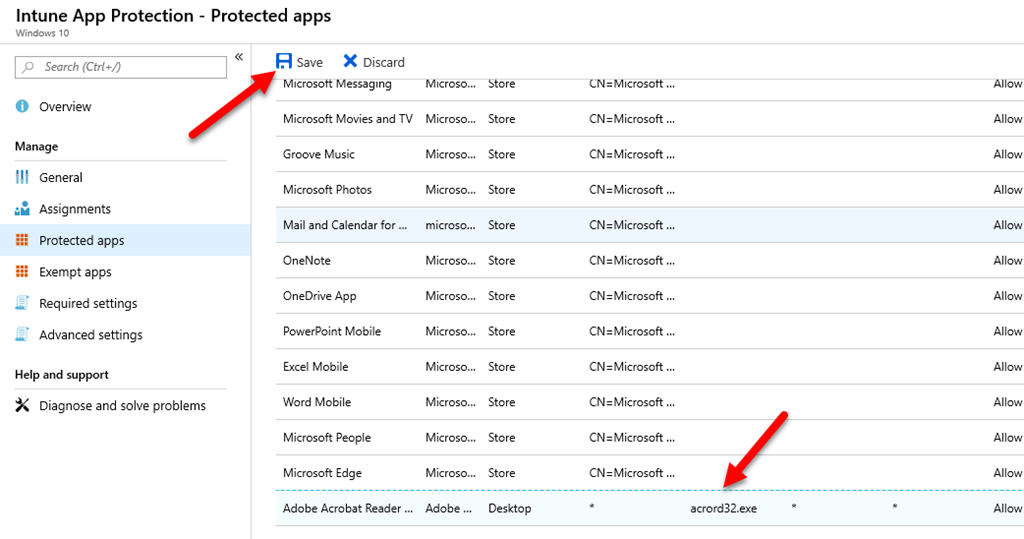Click the General settings sliders icon
This screenshot has width=1024, height=539.
pyautogui.click(x=22, y=177)
